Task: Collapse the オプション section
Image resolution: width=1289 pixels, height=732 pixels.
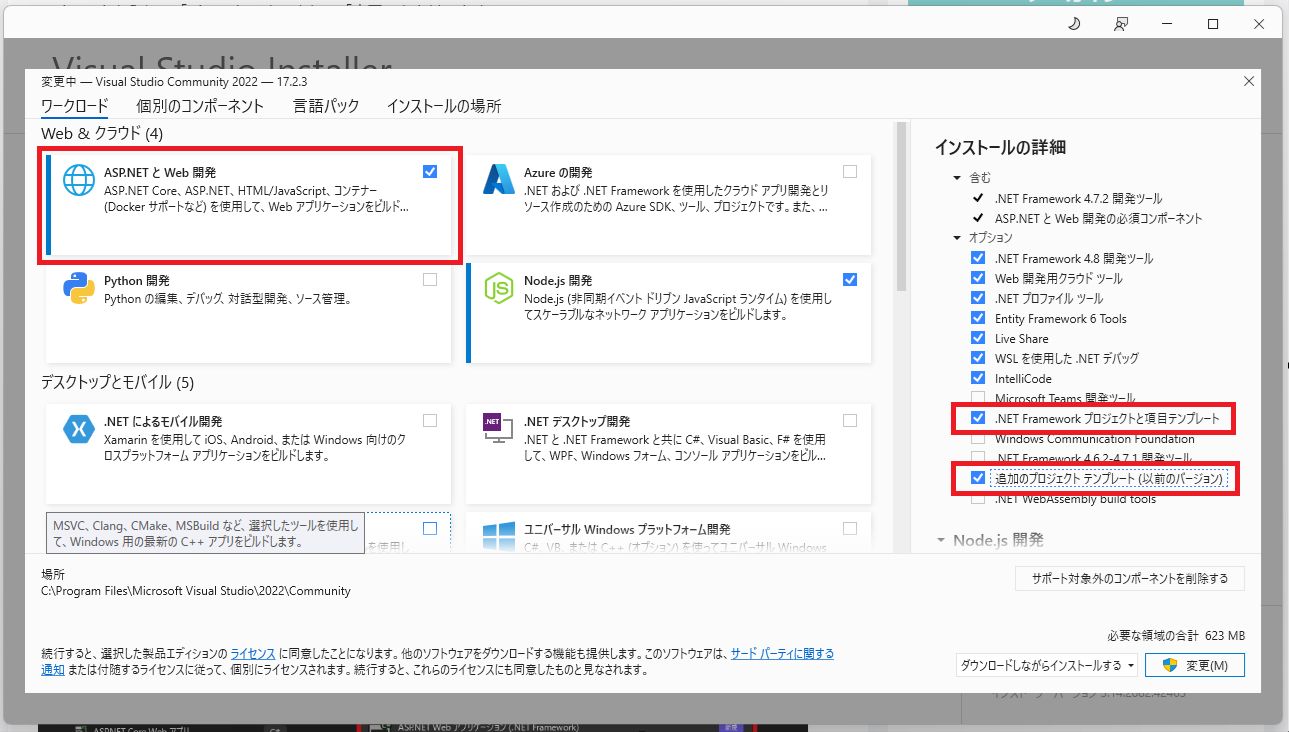Action: point(957,237)
